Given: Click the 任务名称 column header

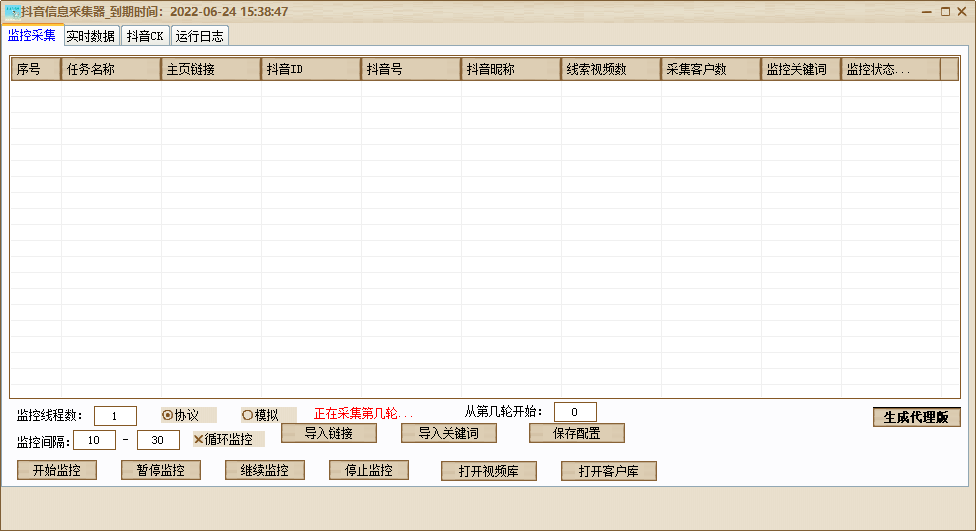Looking at the screenshot, I should pyautogui.click(x=111, y=69).
